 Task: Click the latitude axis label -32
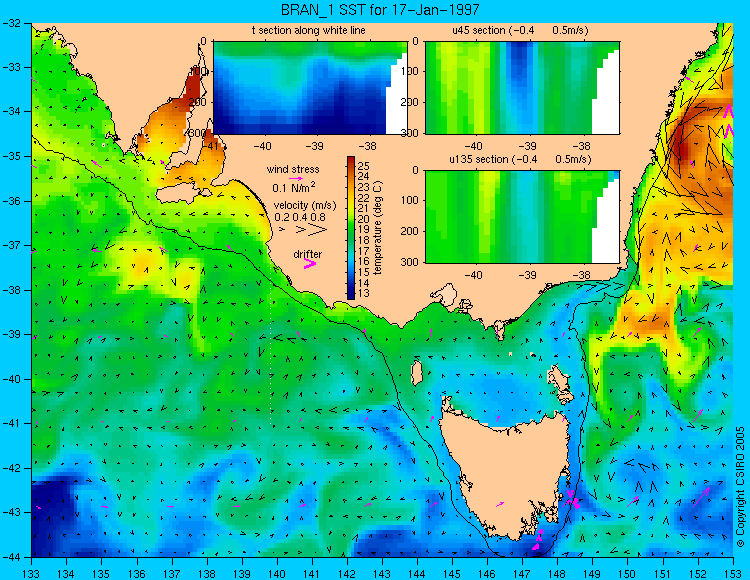[x=11, y=22]
